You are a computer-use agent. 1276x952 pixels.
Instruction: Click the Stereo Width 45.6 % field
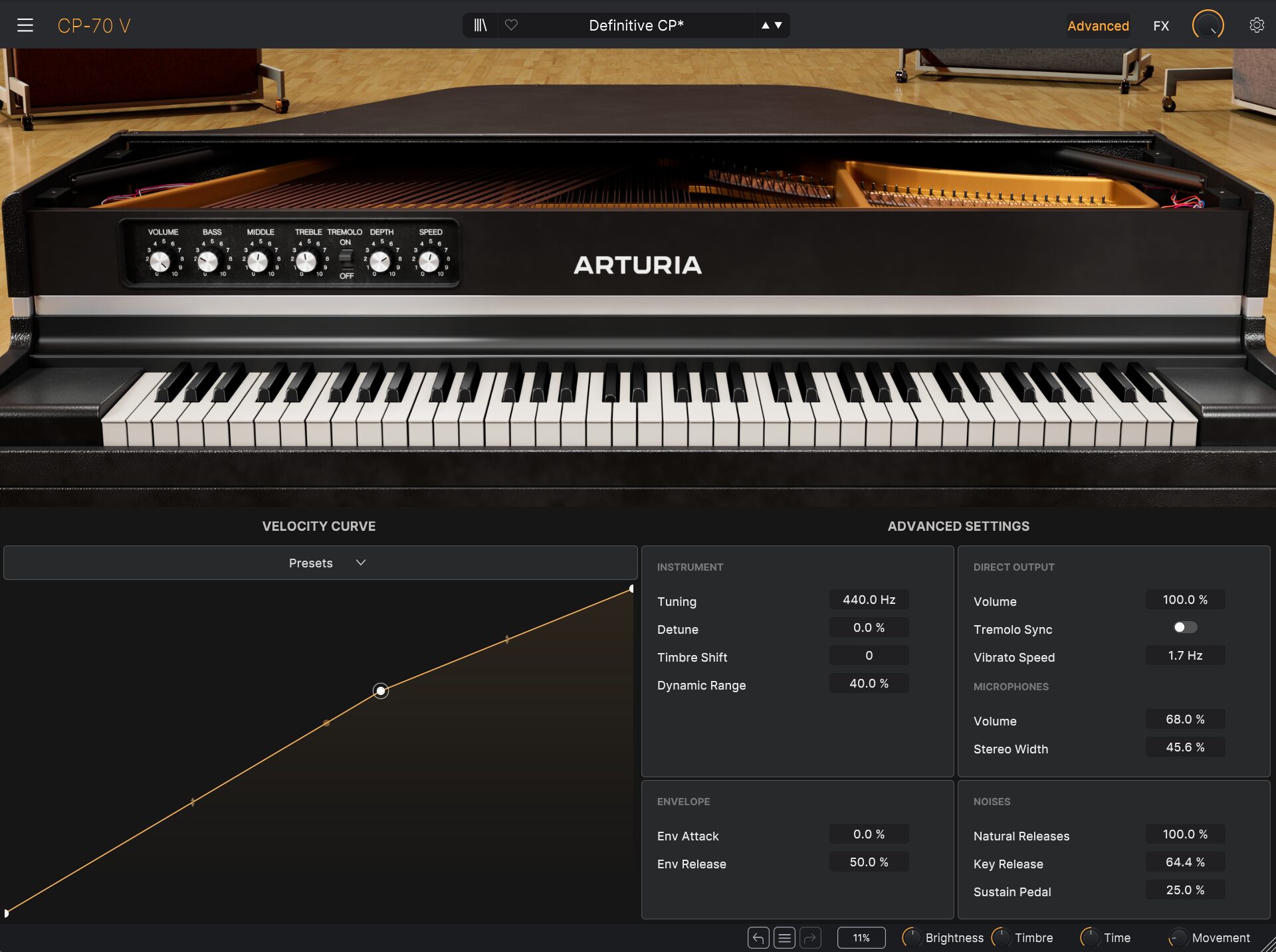[1185, 747]
